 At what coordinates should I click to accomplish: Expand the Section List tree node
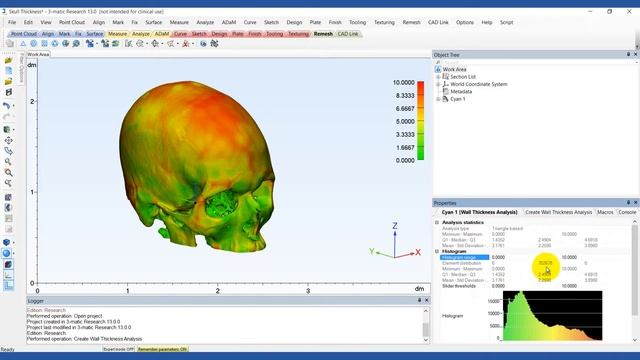coord(438,77)
